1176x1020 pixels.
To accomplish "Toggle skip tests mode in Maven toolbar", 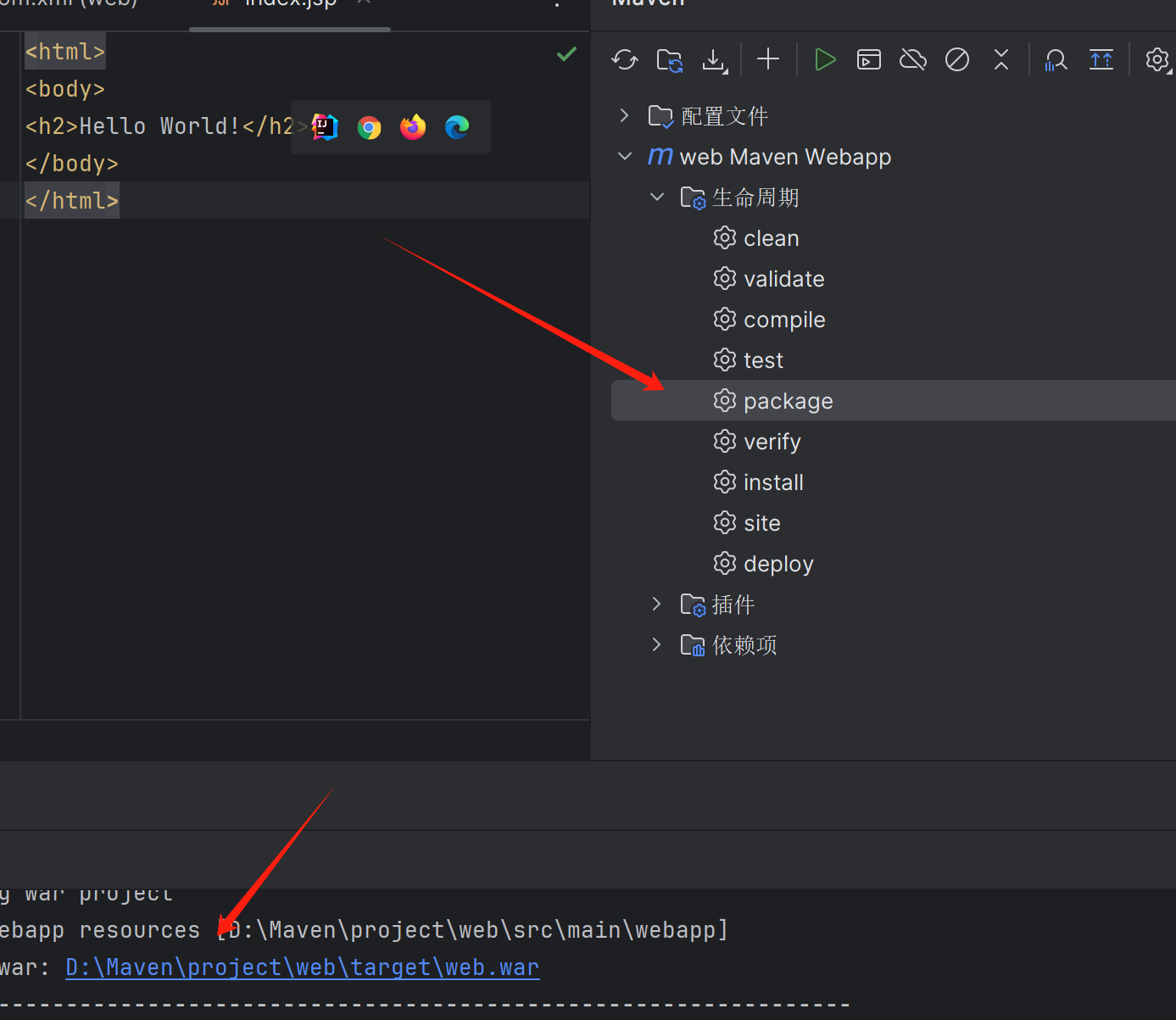I will pos(957,59).
